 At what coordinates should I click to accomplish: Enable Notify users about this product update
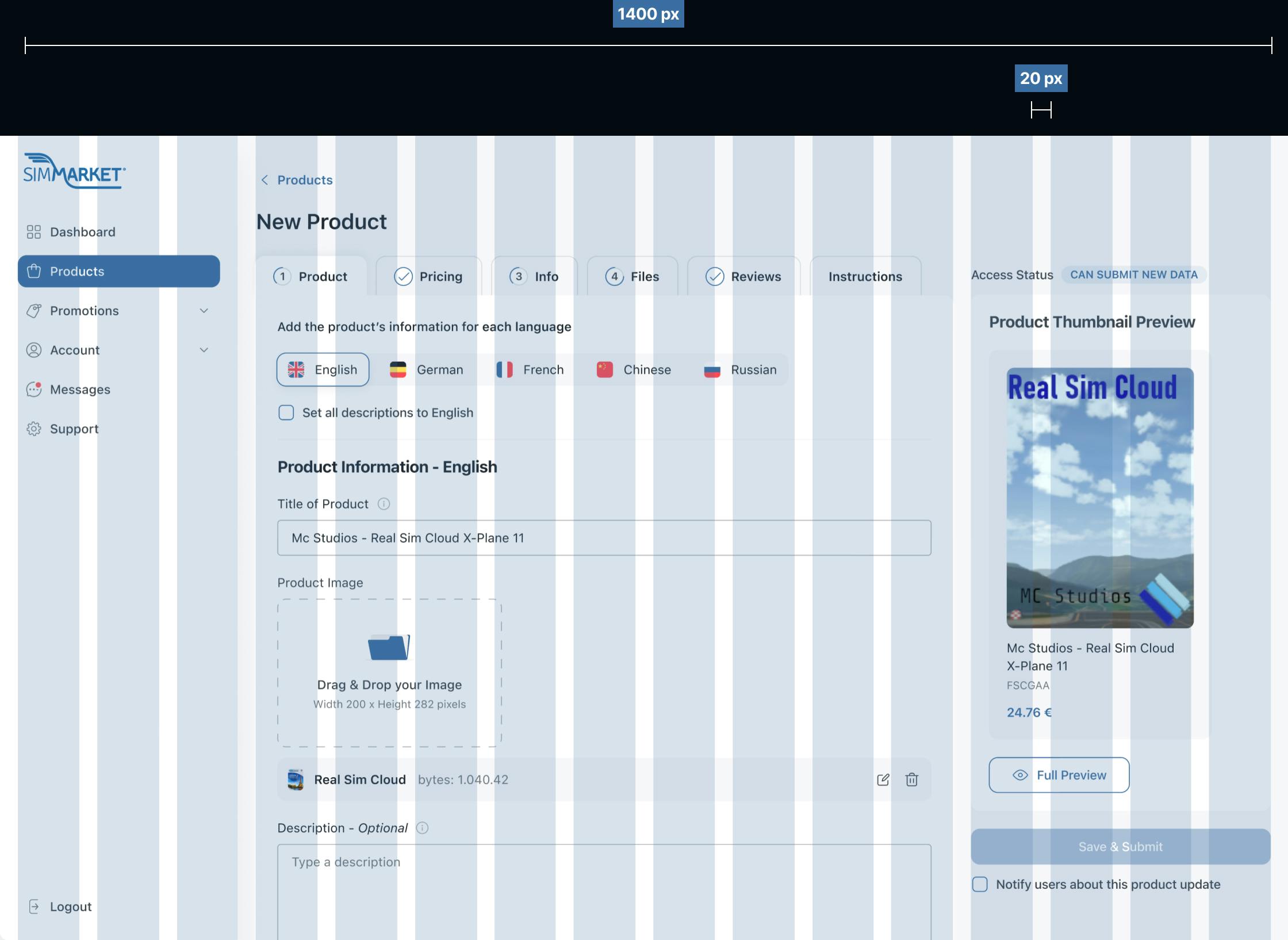(x=980, y=884)
